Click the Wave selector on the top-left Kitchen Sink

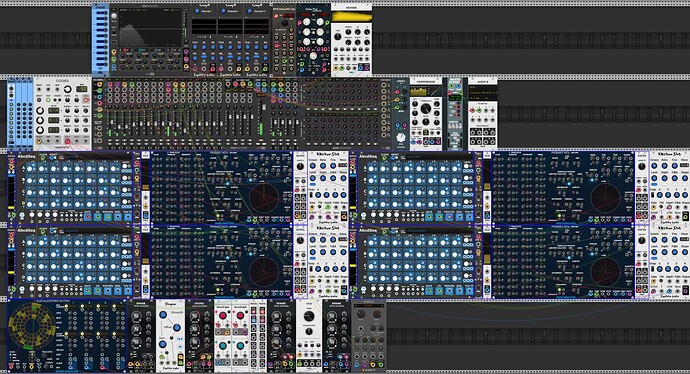point(343,166)
